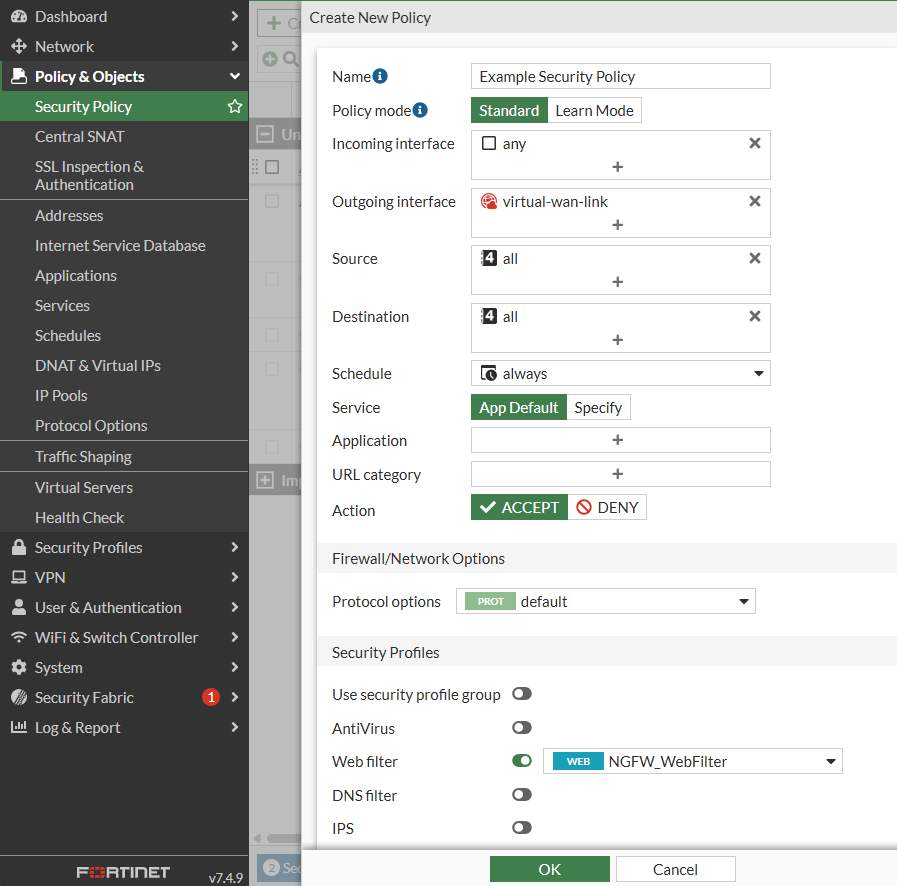Click the policy Name input field
Screen dimensions: 897x886
pos(621,76)
